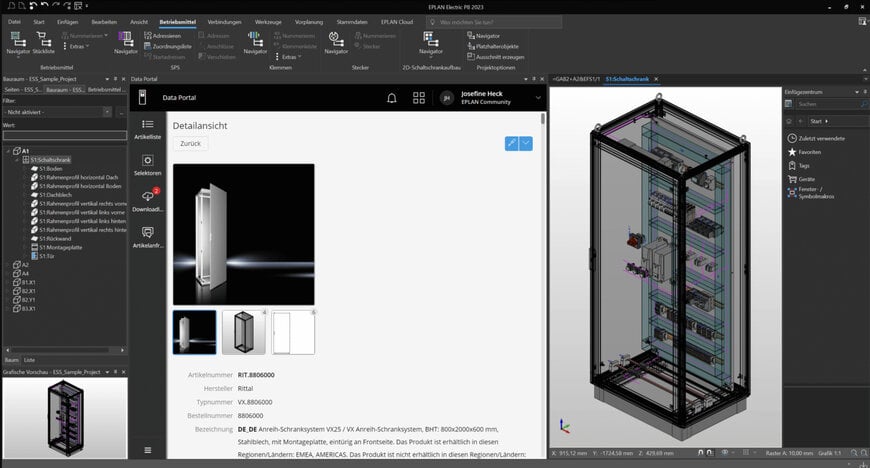The image size is (870, 468).
Task: Open the Extras dropdown in Klemmen group
Action: [x=288, y=57]
